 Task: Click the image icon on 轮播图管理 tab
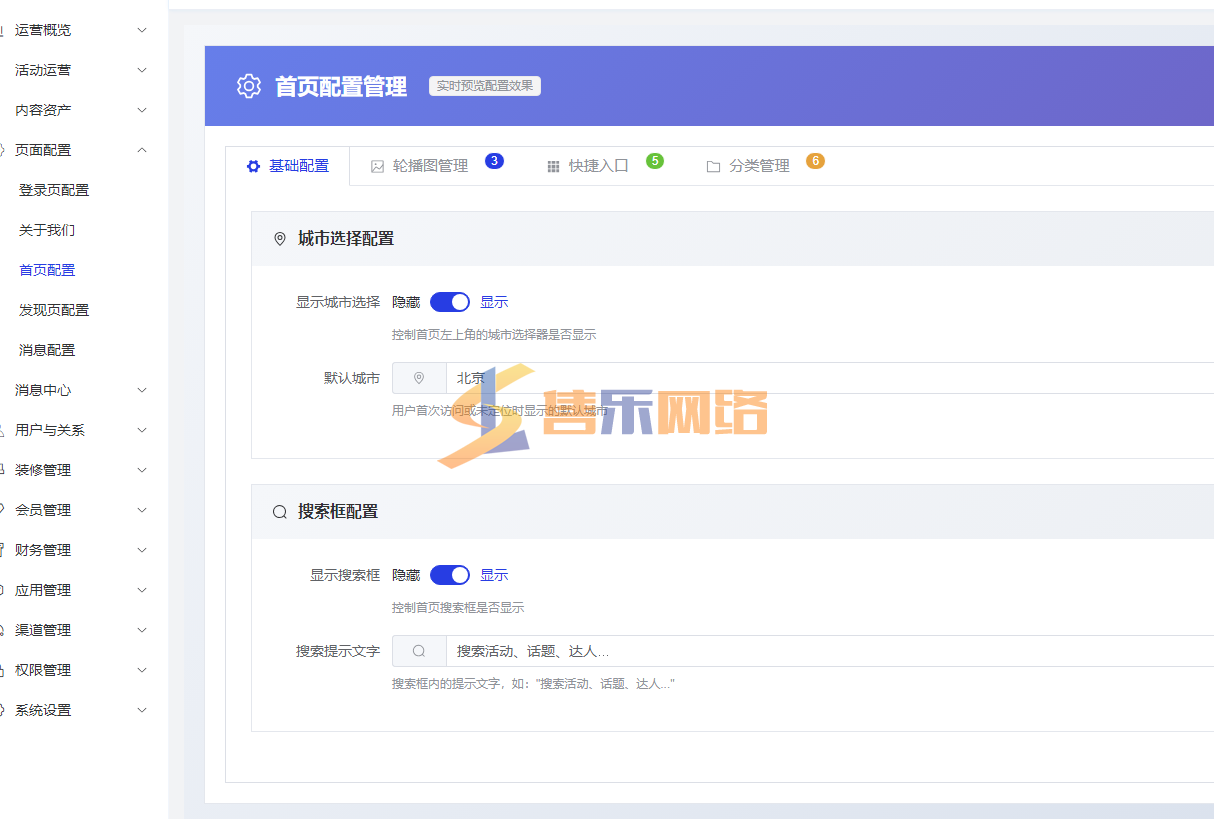coord(377,166)
